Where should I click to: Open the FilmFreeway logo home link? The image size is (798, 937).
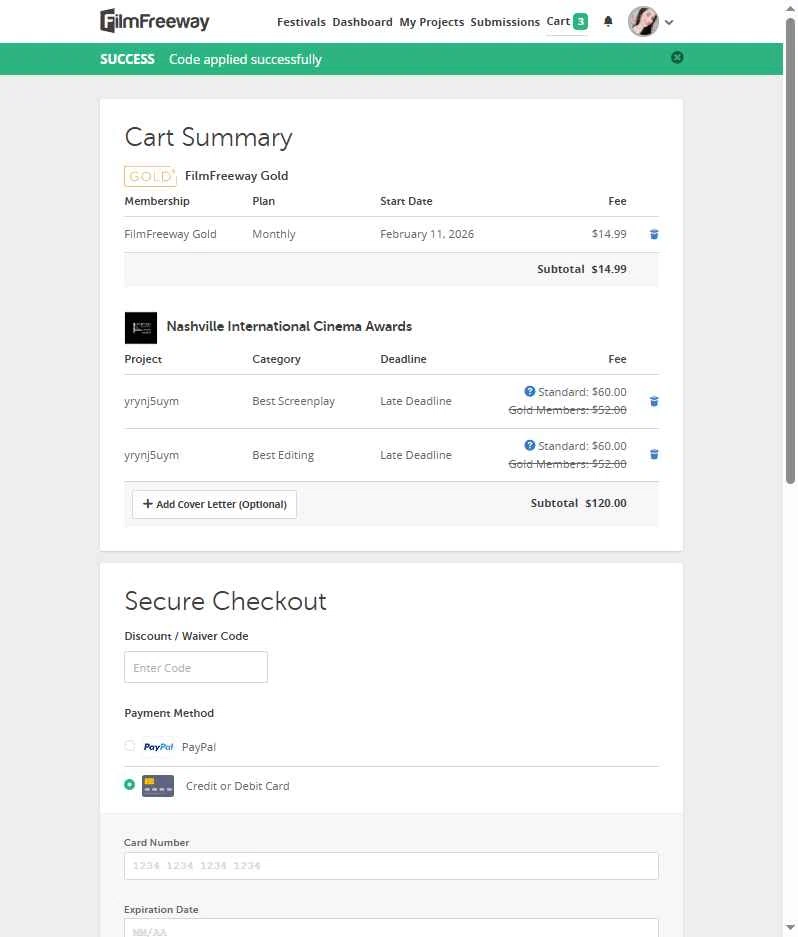(154, 22)
